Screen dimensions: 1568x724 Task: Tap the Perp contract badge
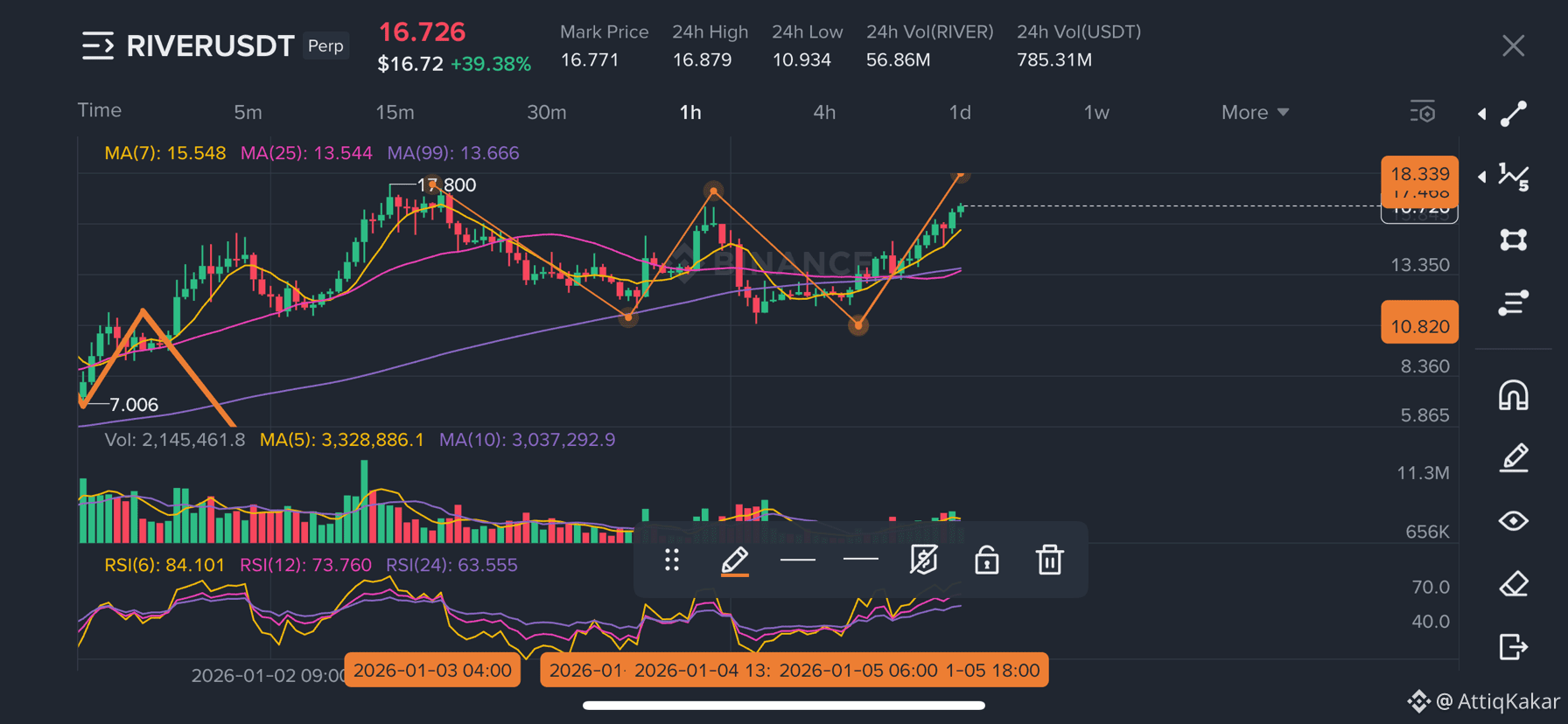click(326, 45)
